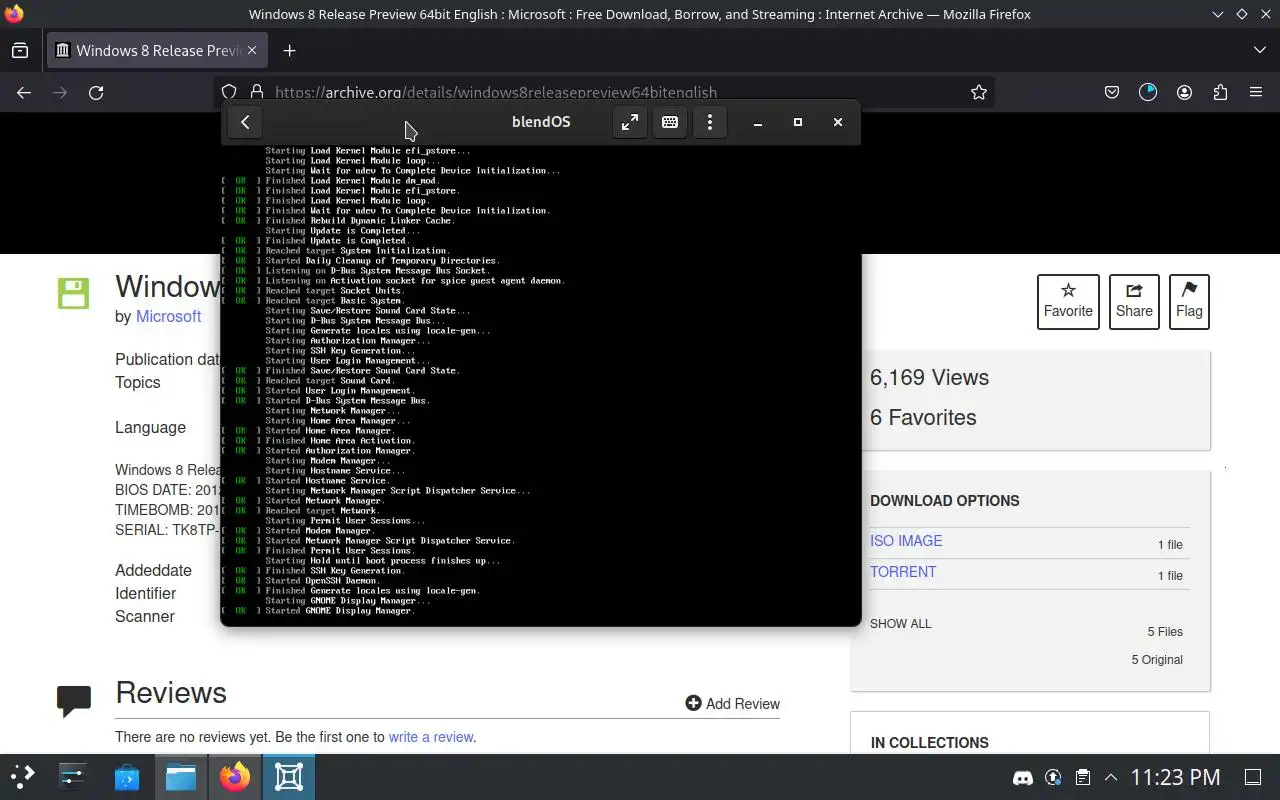This screenshot has height=800, width=1280.
Task: Open the Microsoft author link
Action: (x=168, y=316)
